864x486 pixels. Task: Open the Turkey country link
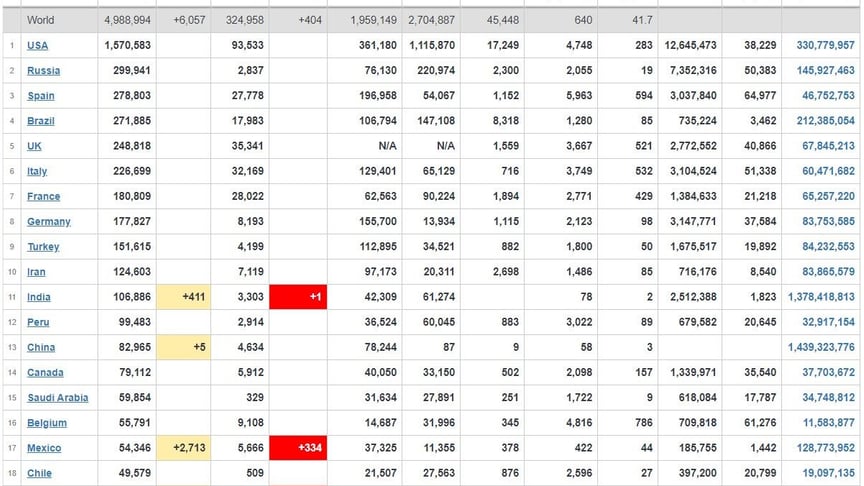(43, 247)
